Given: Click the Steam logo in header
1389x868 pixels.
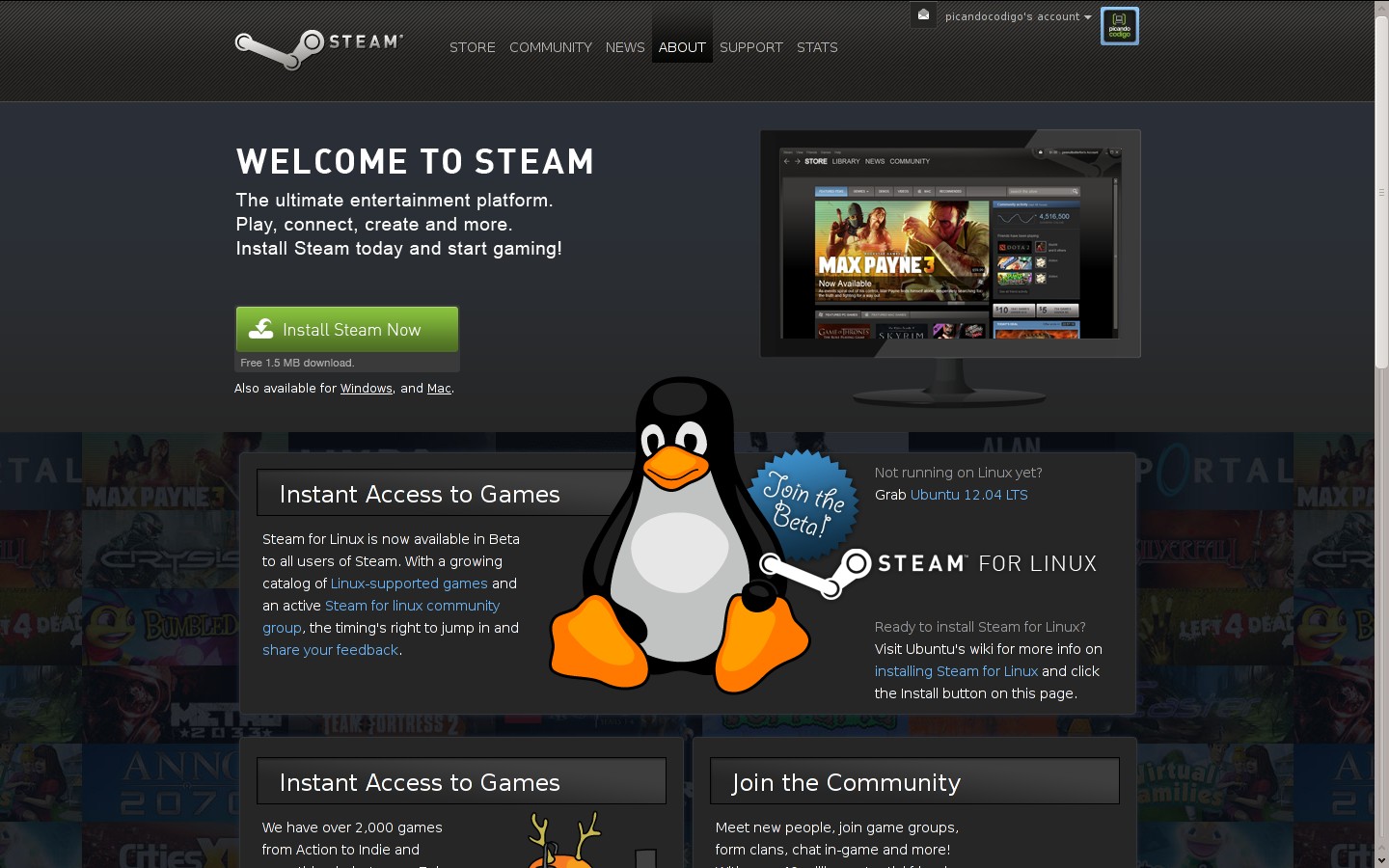Looking at the screenshot, I should coord(318,47).
